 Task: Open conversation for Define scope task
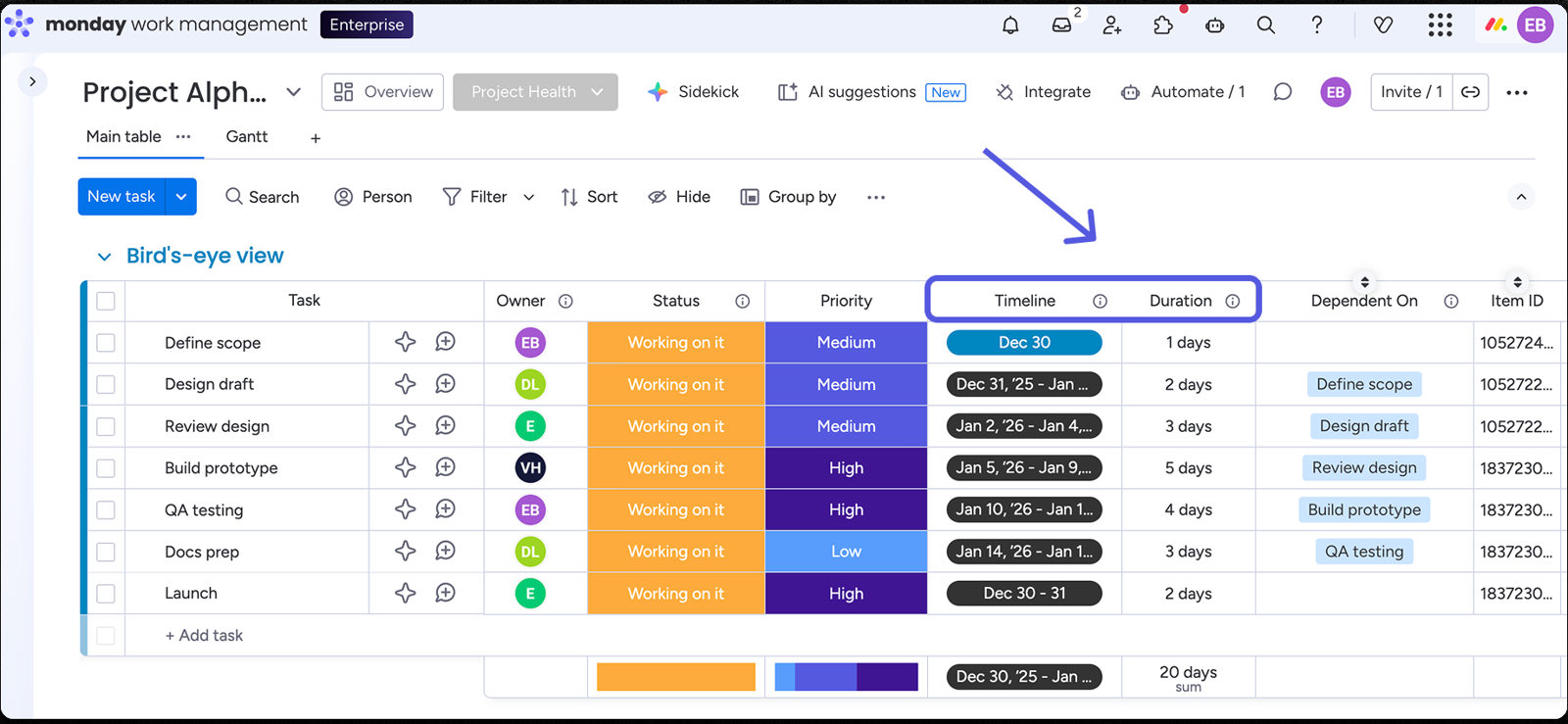tap(445, 342)
